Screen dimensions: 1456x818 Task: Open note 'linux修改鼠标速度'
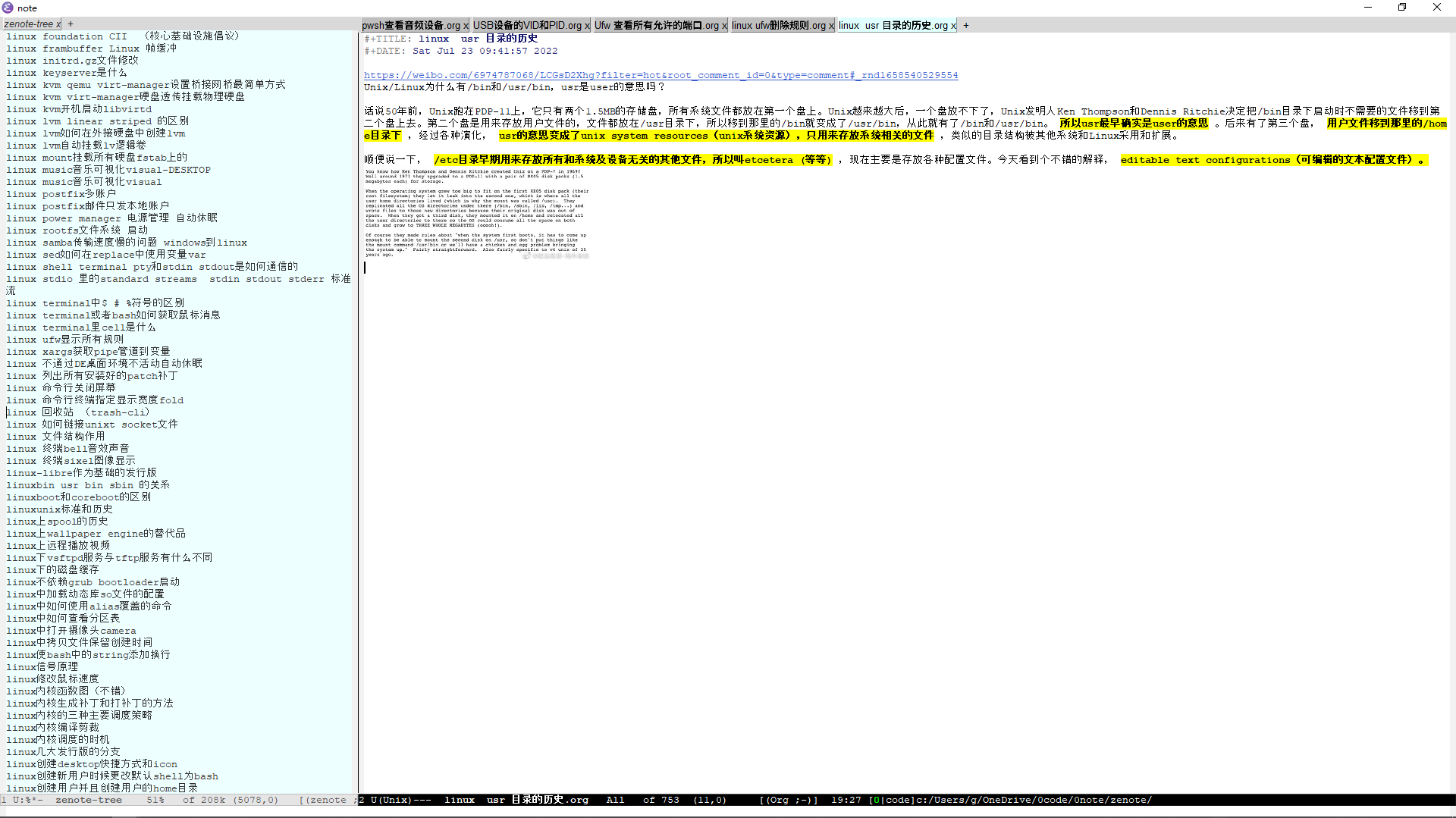click(x=52, y=679)
